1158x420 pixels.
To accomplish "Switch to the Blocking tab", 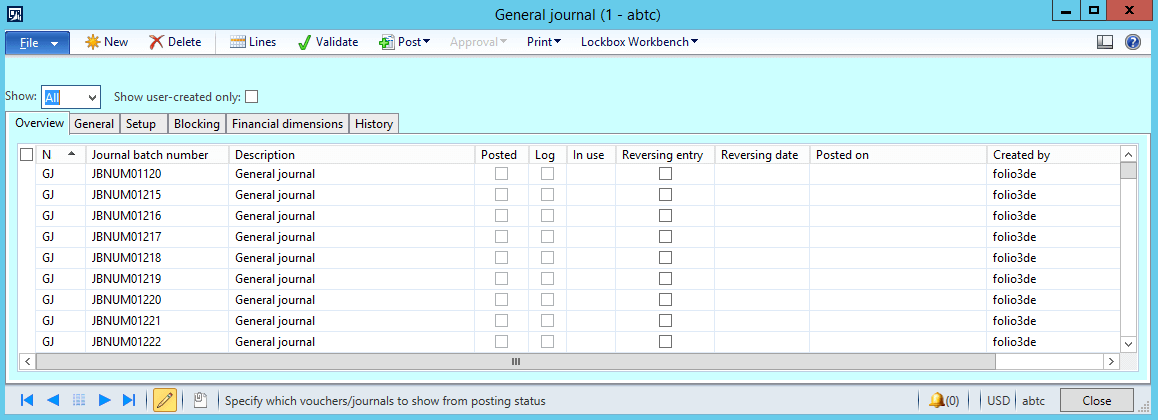I will 196,124.
